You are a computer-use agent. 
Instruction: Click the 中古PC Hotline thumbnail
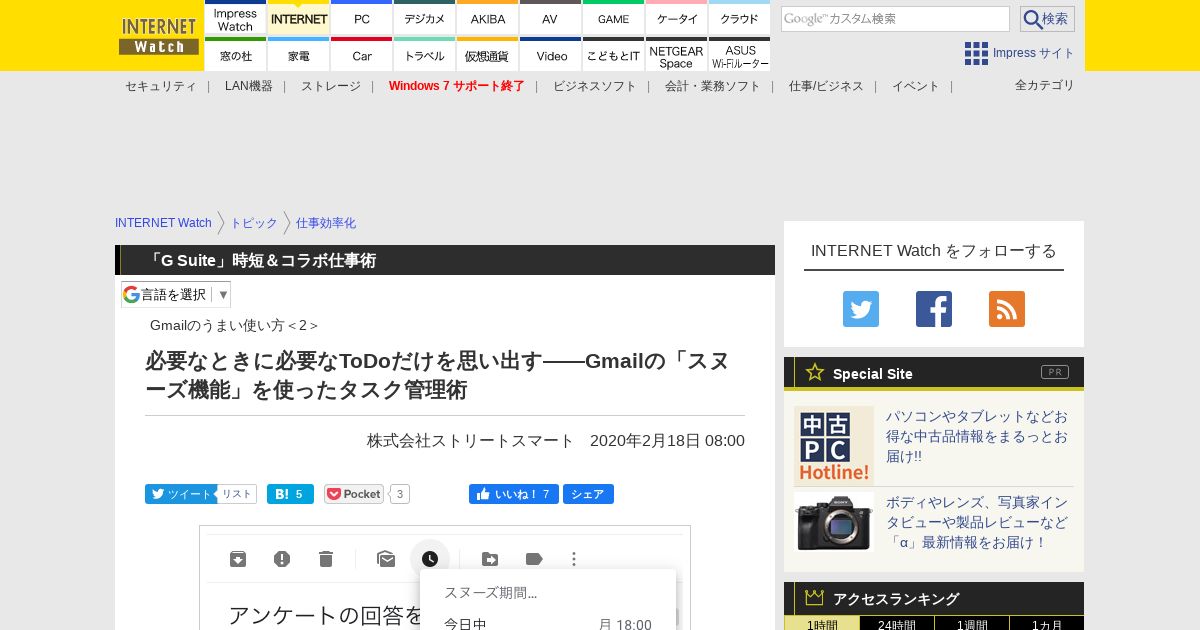coord(834,446)
